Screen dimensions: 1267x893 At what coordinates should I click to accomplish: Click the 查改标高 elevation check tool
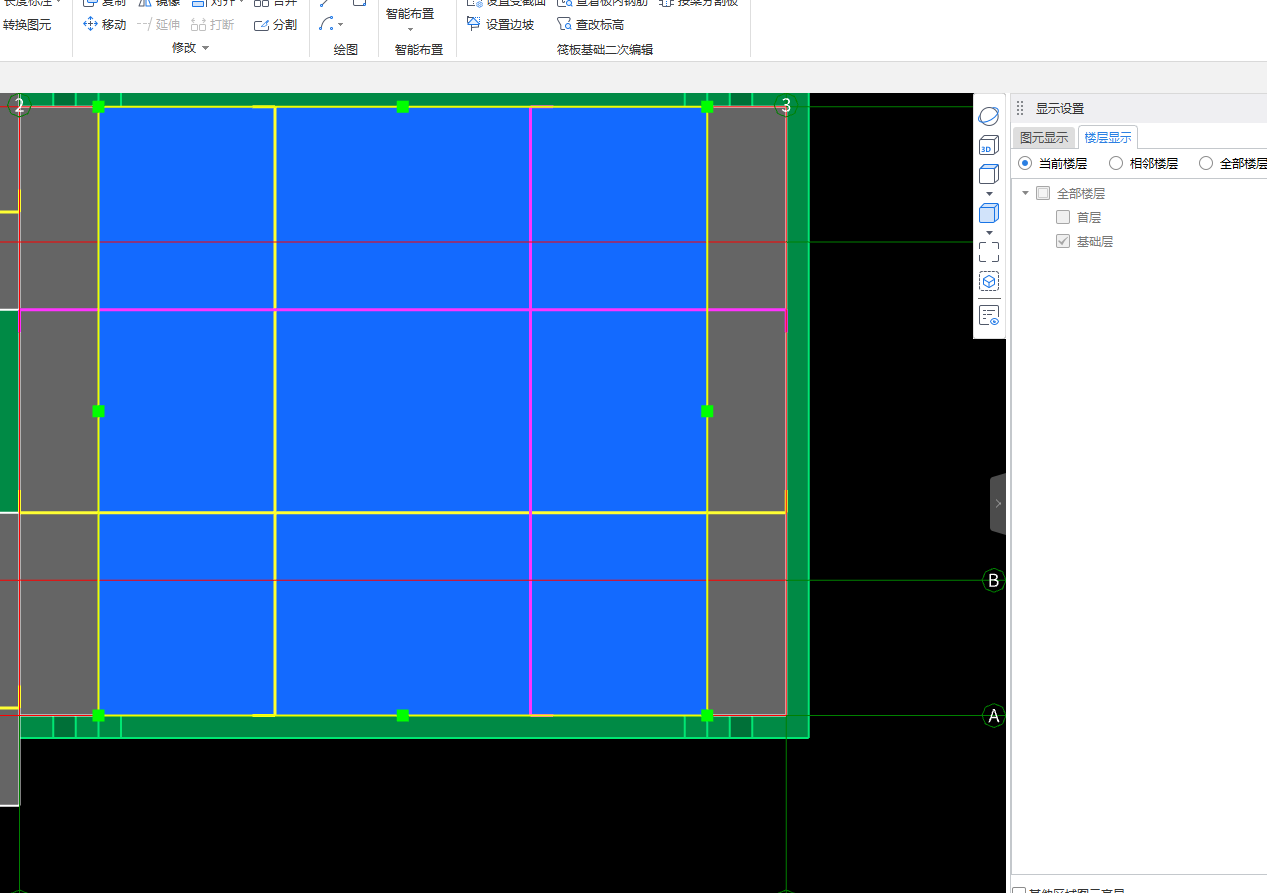(x=590, y=24)
